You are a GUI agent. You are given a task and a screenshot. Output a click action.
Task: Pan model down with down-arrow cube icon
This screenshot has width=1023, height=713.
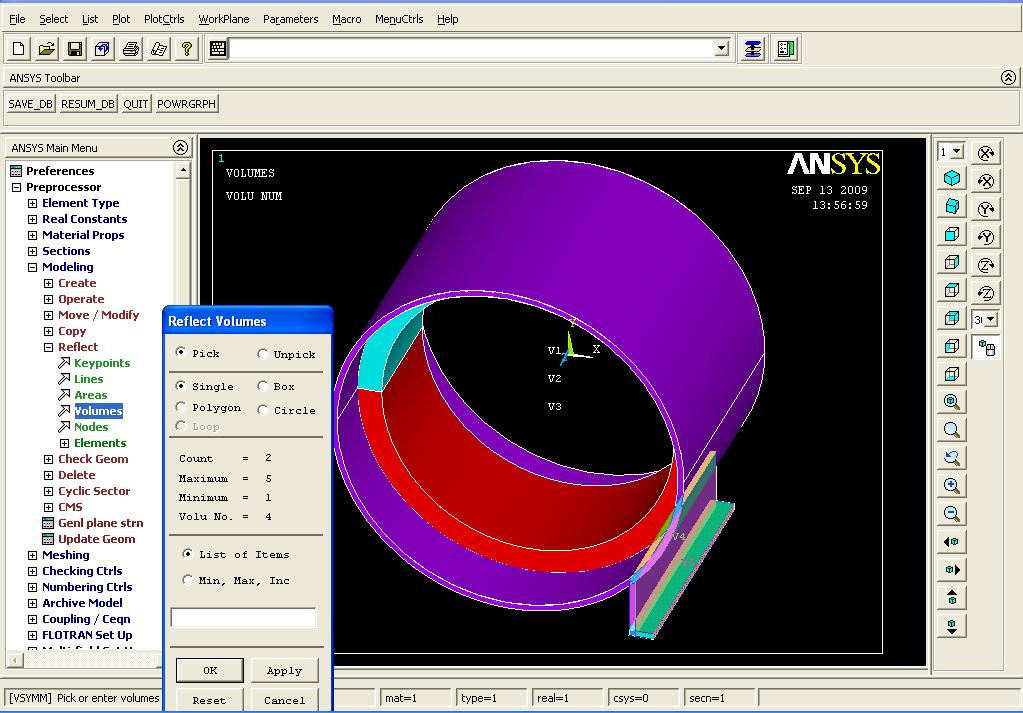click(x=952, y=626)
